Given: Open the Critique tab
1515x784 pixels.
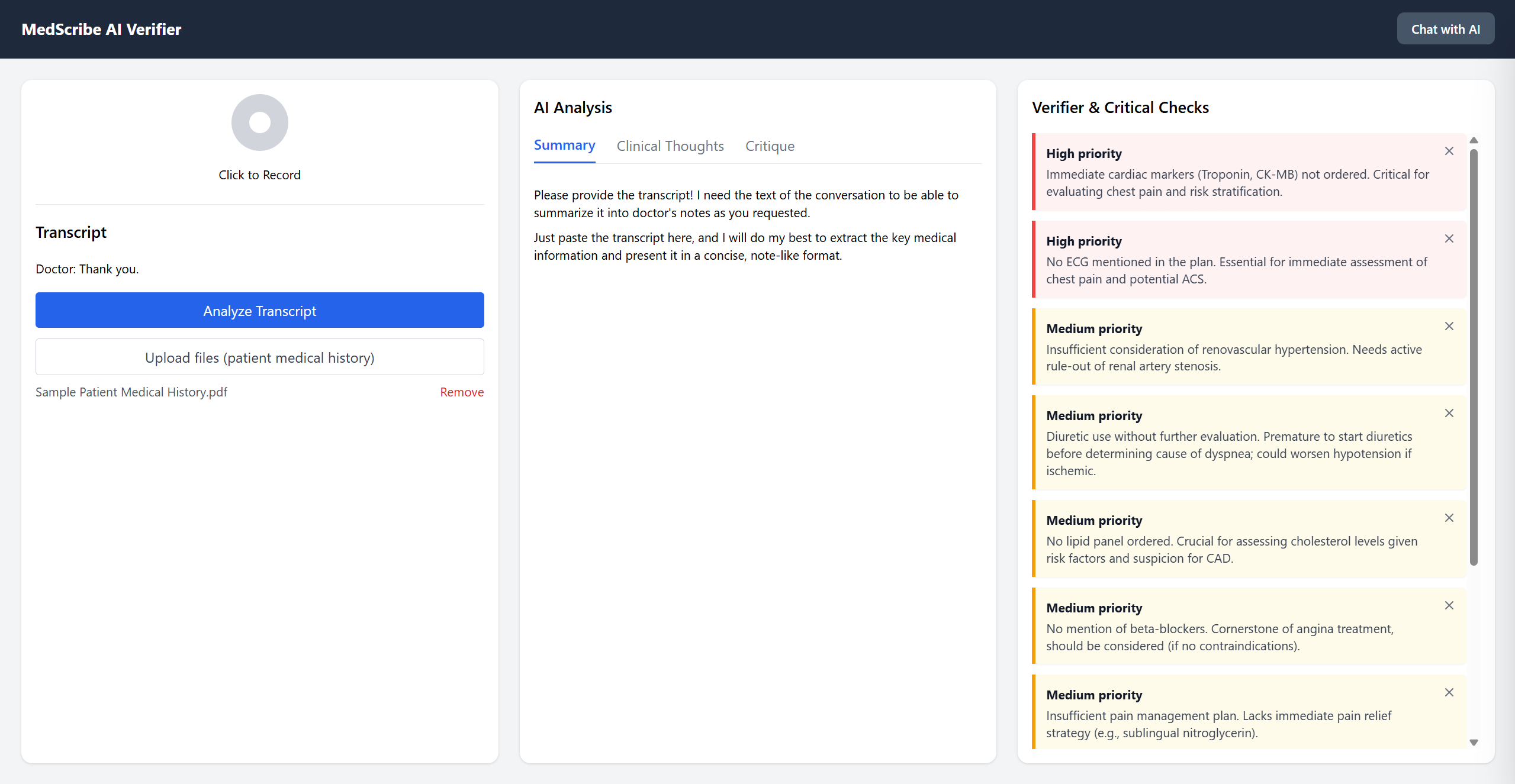Looking at the screenshot, I should point(769,146).
